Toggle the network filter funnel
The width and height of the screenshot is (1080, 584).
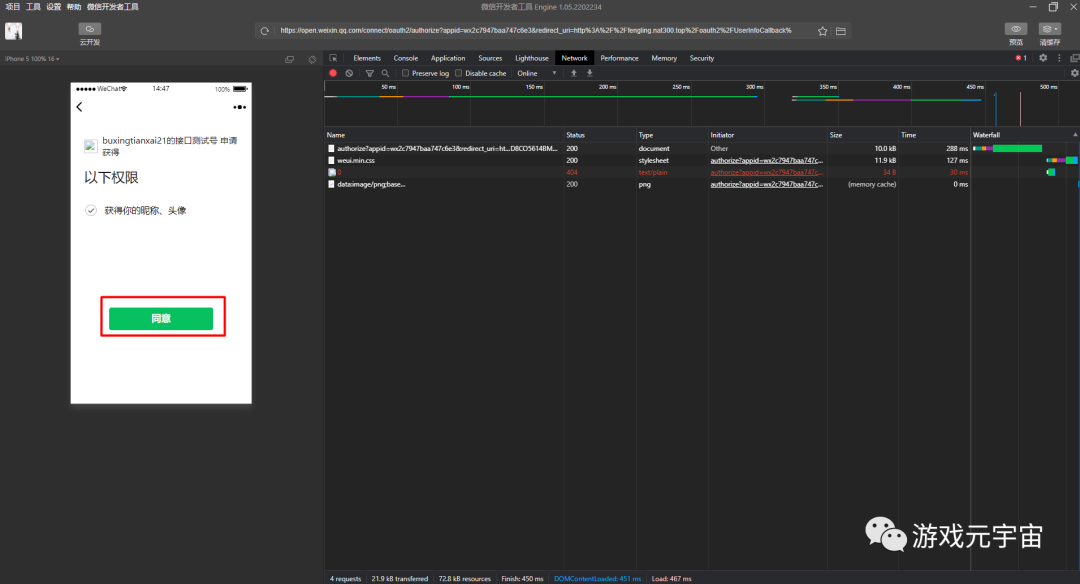pos(370,73)
